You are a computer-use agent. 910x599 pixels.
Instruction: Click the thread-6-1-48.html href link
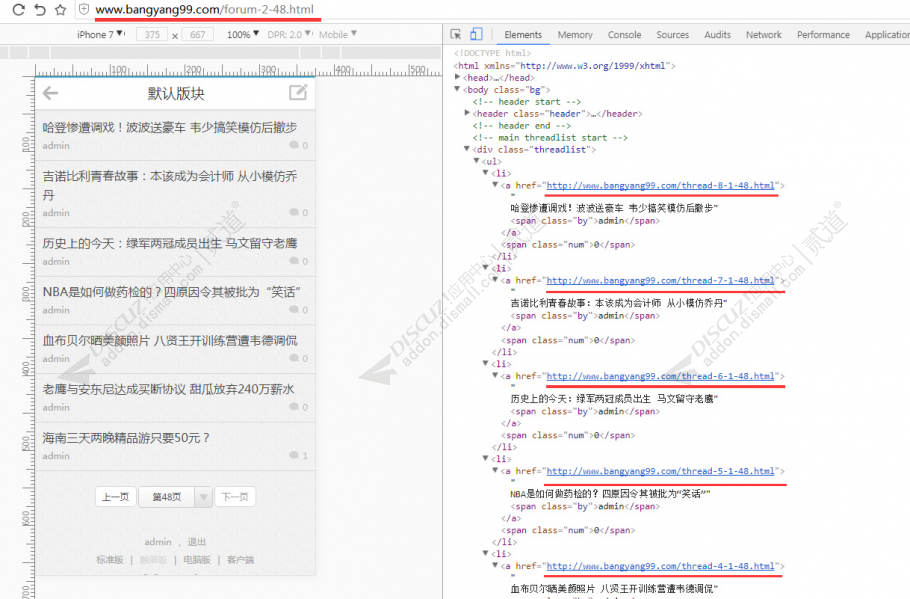tap(660, 376)
